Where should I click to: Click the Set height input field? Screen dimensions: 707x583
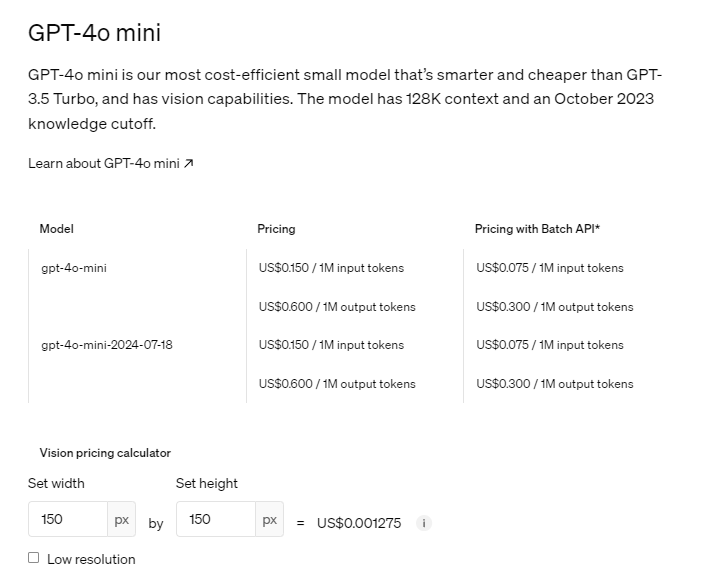(216, 519)
